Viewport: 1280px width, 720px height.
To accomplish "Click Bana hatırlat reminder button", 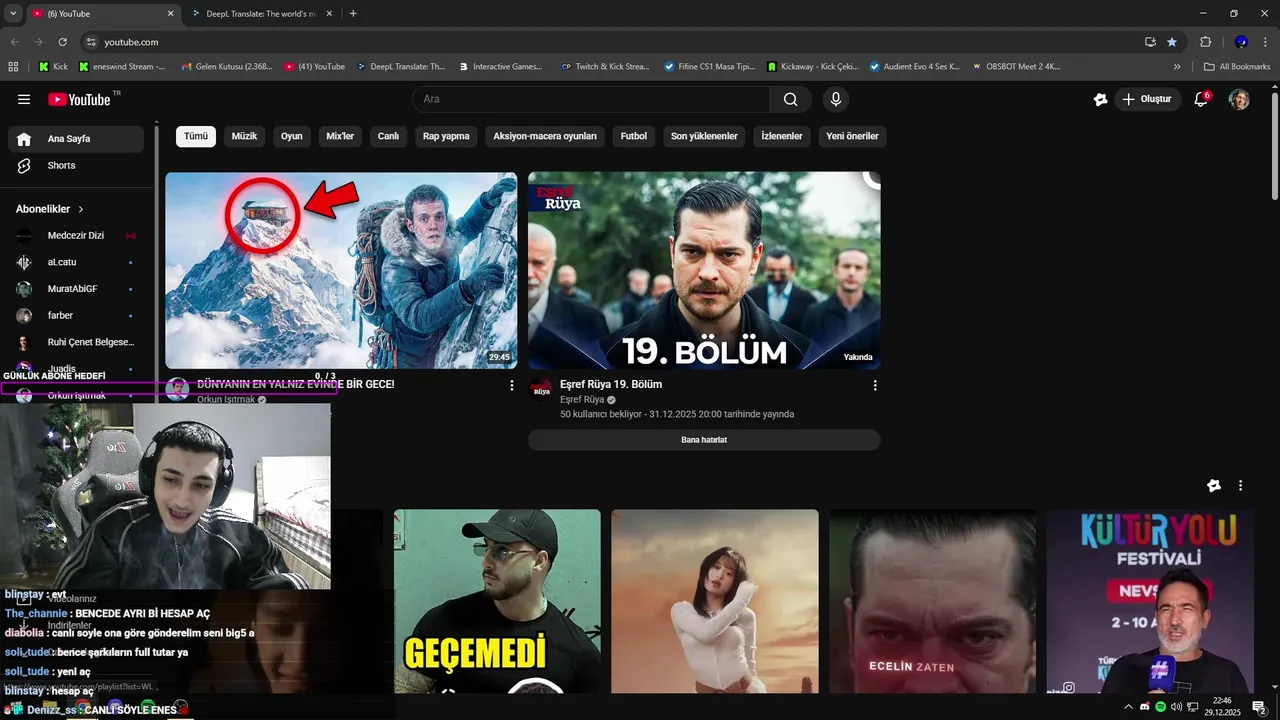I will [x=704, y=440].
